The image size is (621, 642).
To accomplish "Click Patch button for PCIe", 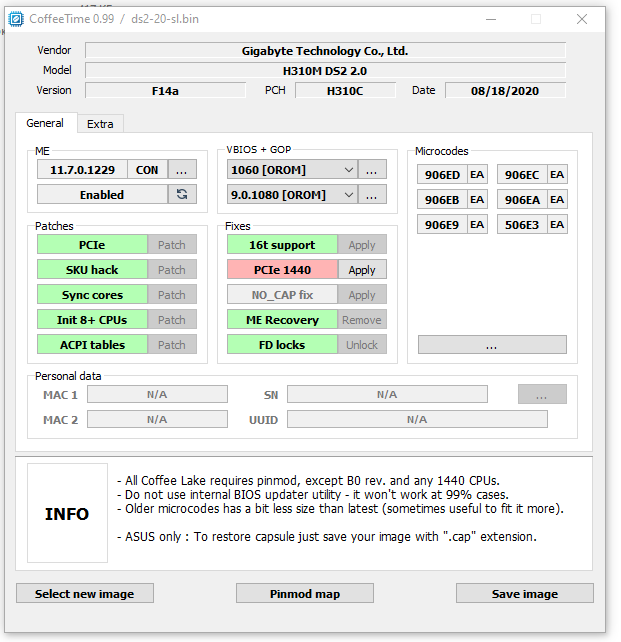I will [x=172, y=244].
